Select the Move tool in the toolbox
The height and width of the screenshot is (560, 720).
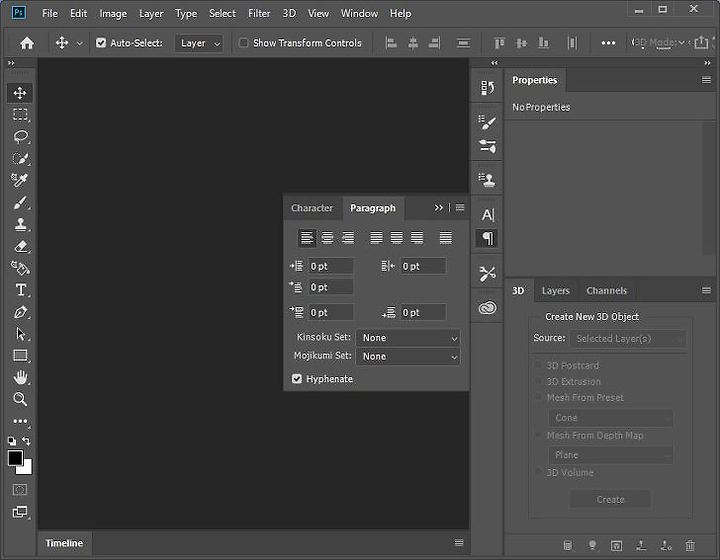click(x=20, y=93)
